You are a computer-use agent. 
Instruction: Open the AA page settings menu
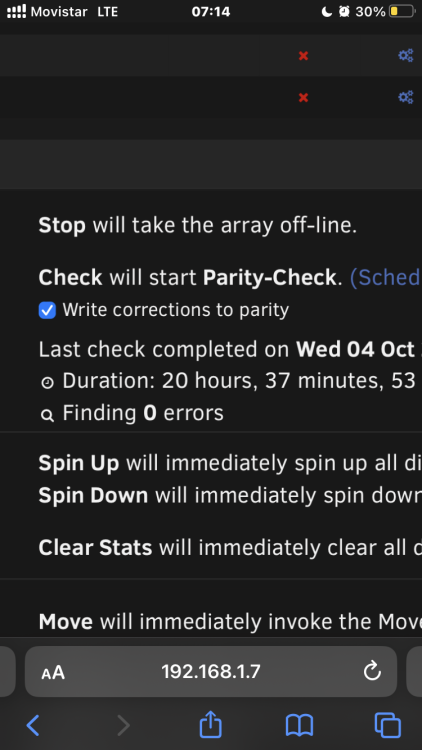(x=53, y=672)
